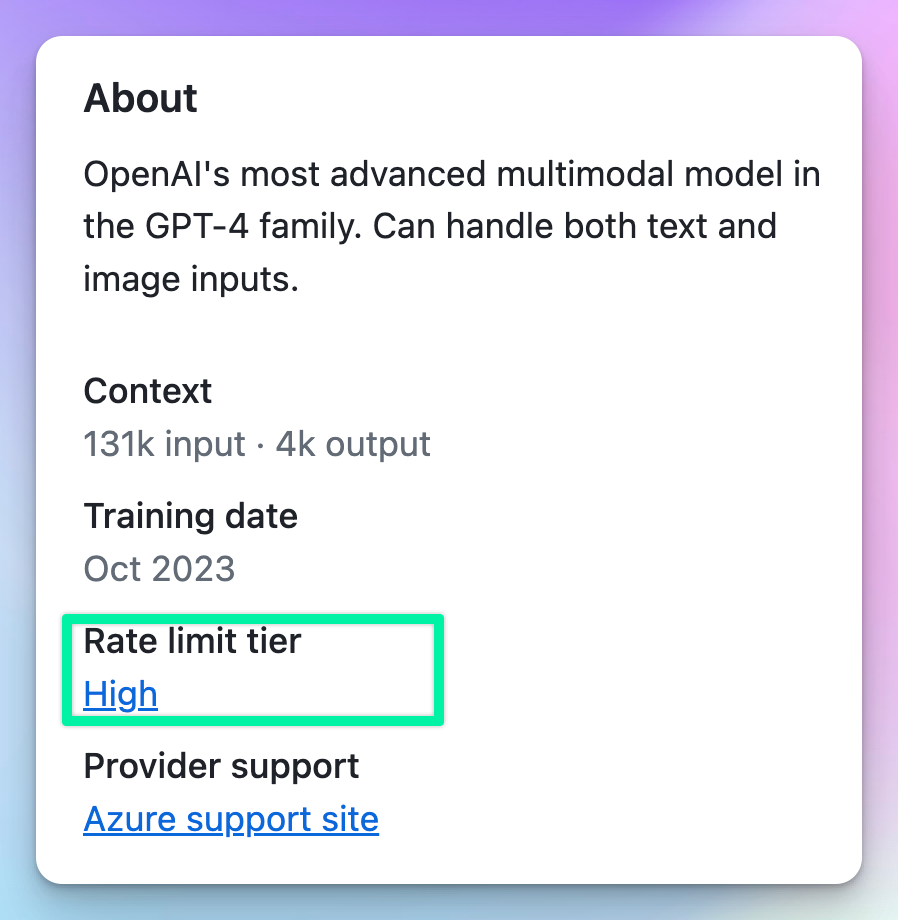Click the Azure support site underlined text

(231, 819)
